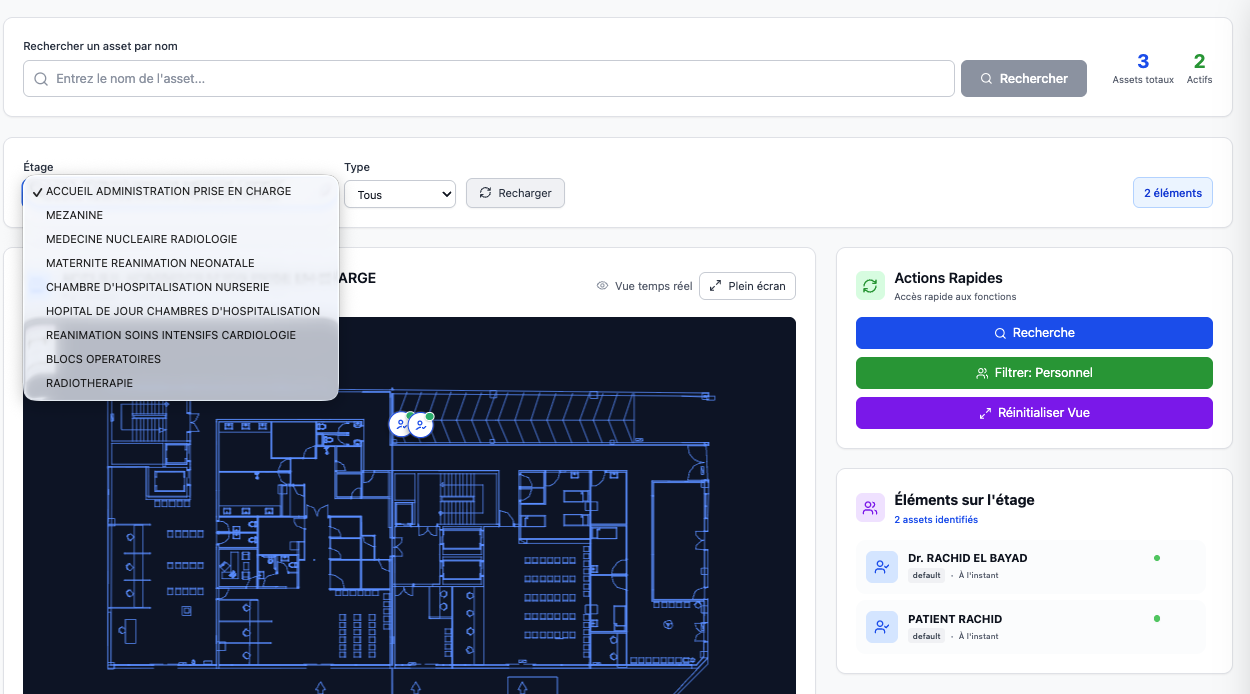The height and width of the screenshot is (694, 1250).
Task: Open the Type dropdown showing Tous
Action: click(x=400, y=194)
